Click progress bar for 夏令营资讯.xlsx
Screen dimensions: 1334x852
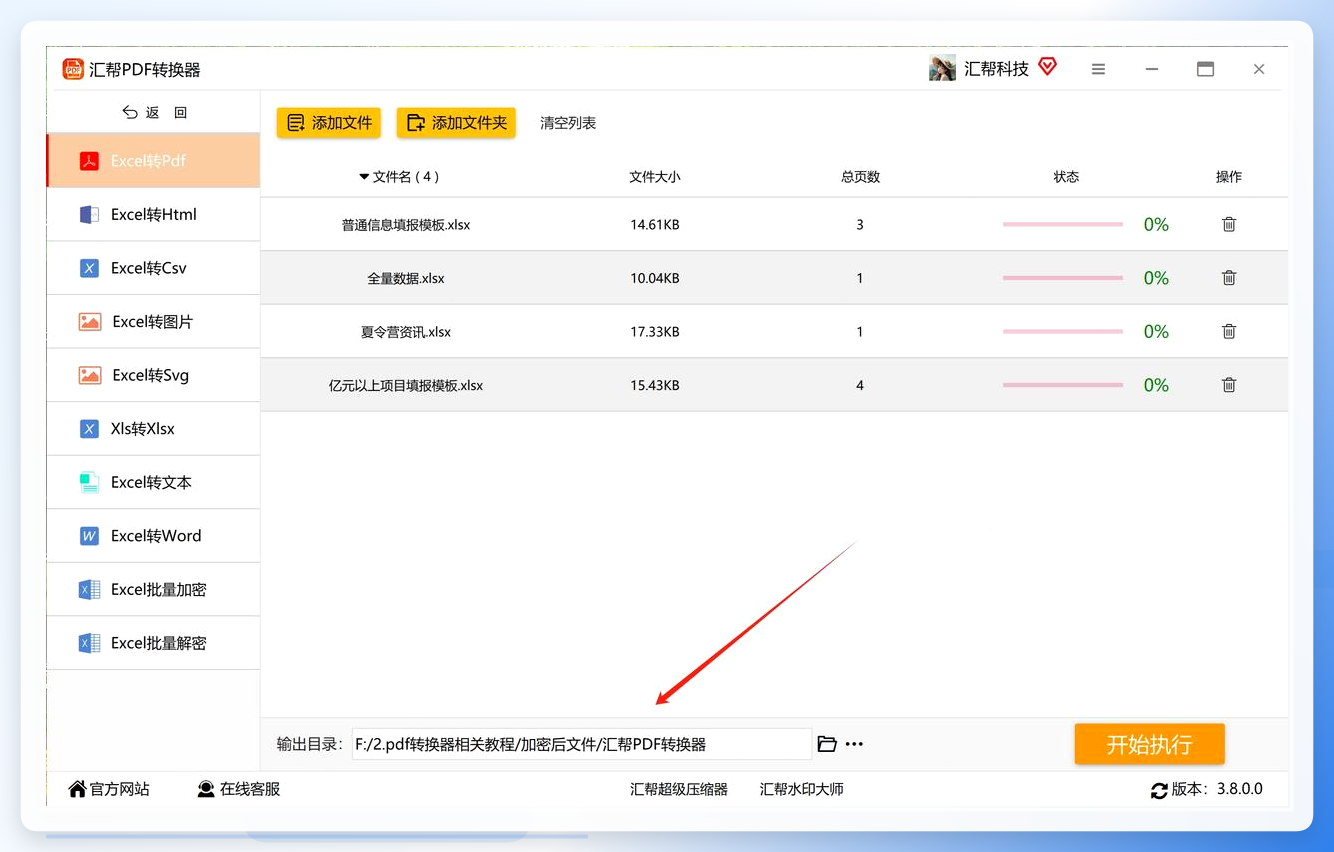click(1063, 331)
